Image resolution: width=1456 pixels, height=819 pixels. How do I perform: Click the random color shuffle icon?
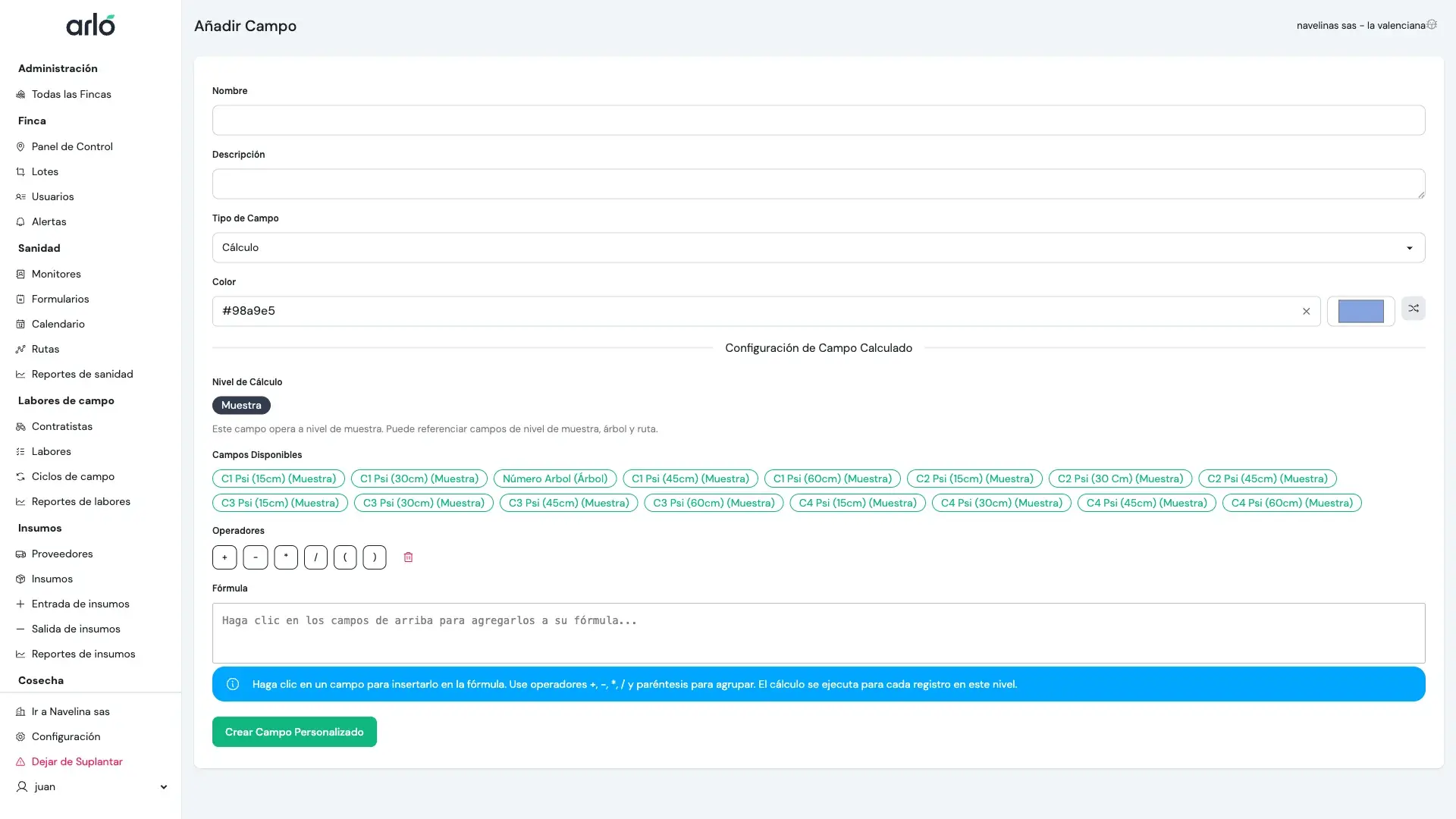coord(1413,309)
